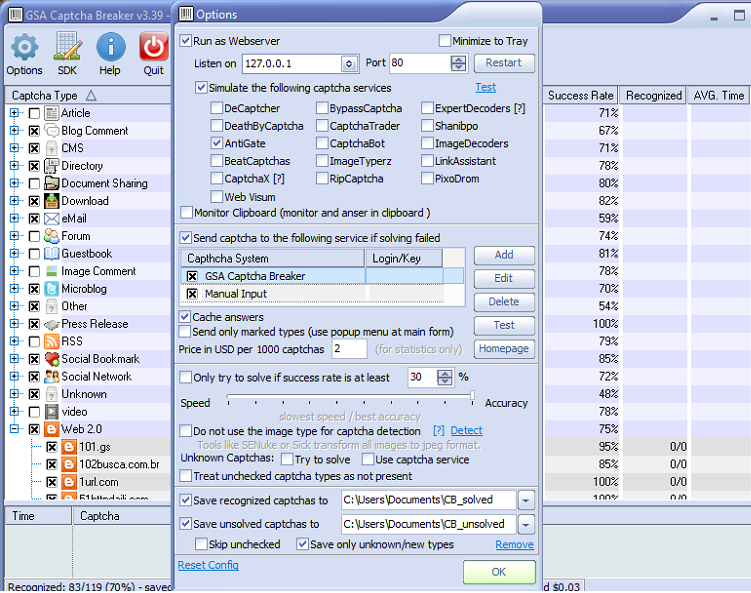This screenshot has width=751, height=593.
Task: Open Options gear icon in main toolbar
Action: point(24,47)
